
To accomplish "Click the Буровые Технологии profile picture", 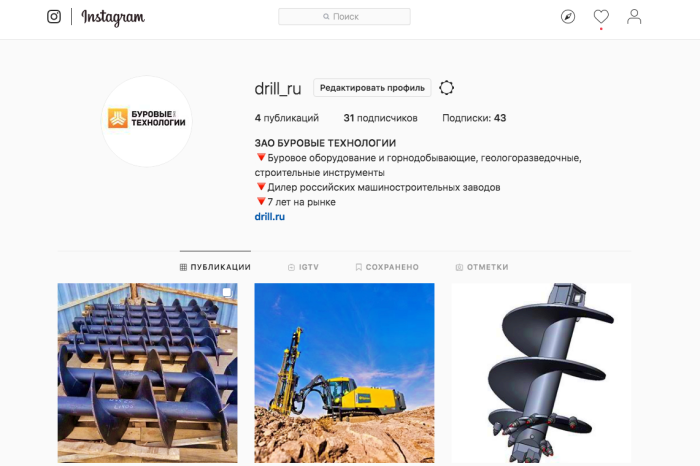I will tap(146, 121).
